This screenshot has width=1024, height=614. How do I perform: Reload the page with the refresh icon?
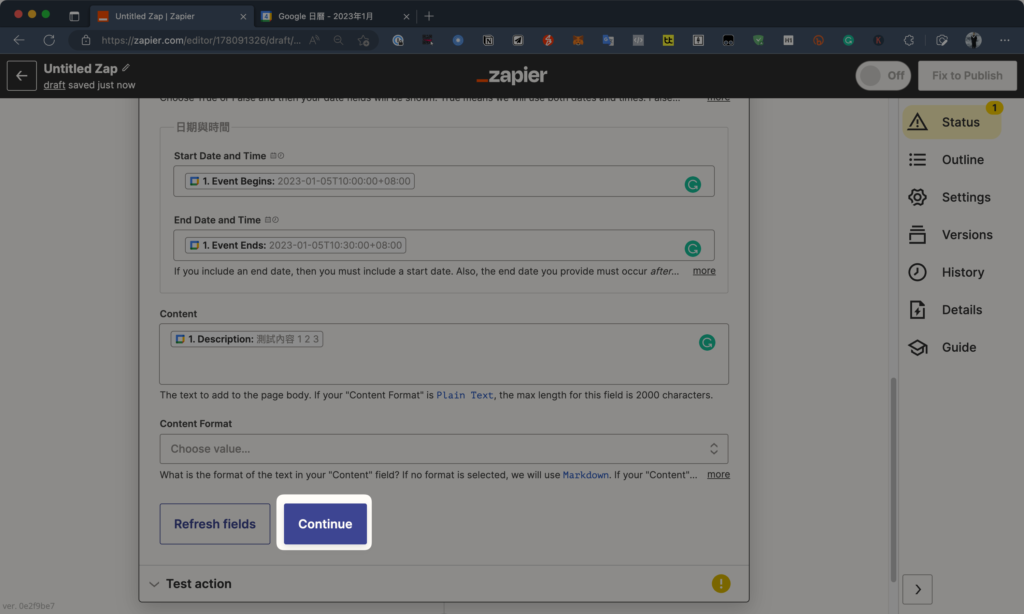[49, 40]
